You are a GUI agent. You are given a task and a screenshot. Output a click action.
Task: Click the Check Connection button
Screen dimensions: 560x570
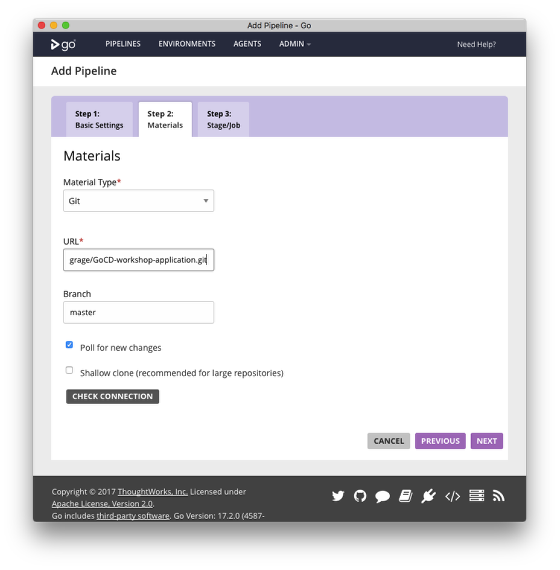(112, 397)
